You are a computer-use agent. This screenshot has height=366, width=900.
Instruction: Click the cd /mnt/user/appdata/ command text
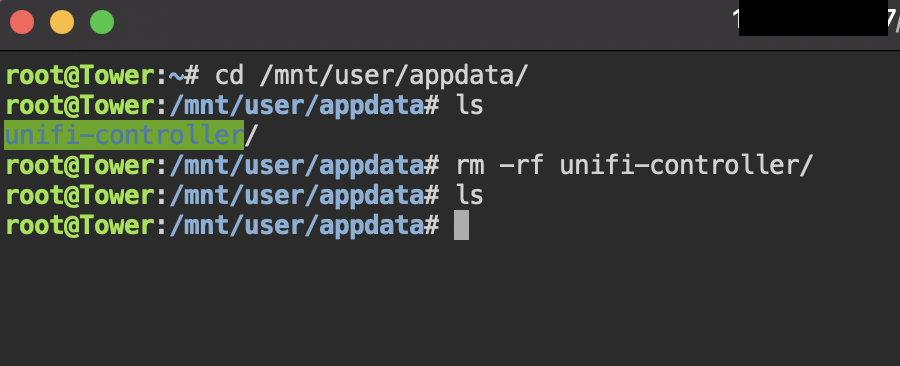click(x=371, y=76)
